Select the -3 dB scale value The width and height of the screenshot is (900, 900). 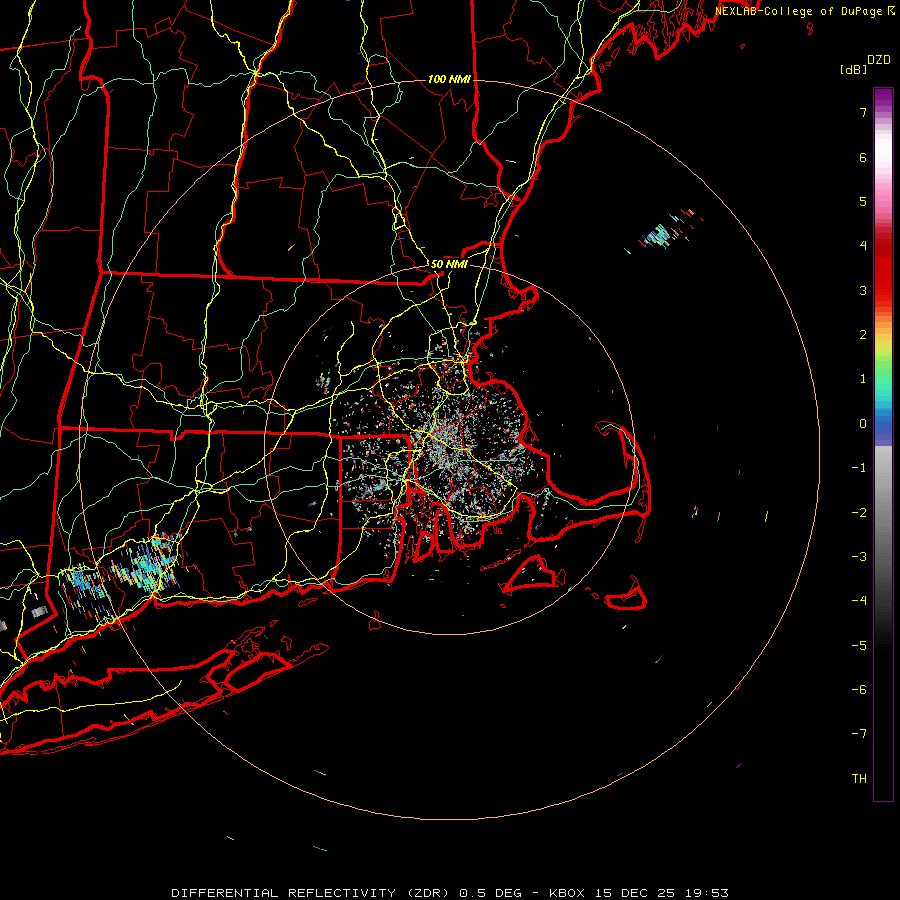(x=859, y=557)
